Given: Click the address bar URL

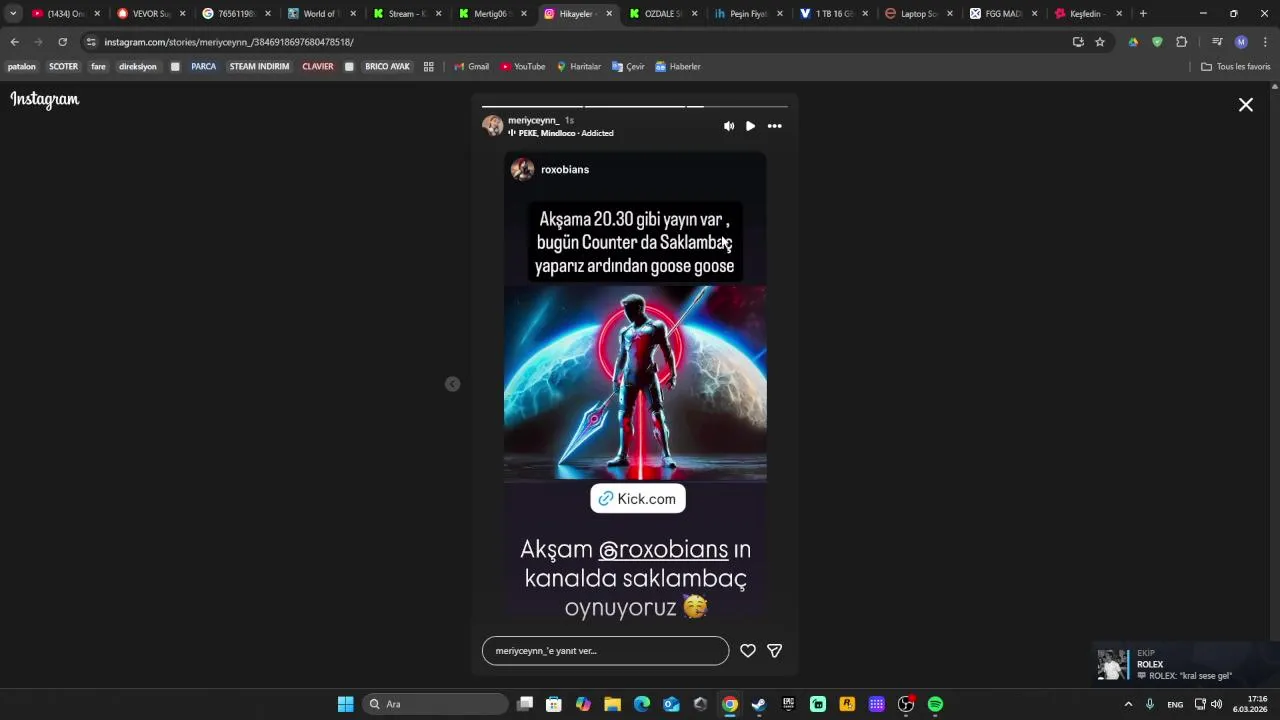Looking at the screenshot, I should 229,42.
